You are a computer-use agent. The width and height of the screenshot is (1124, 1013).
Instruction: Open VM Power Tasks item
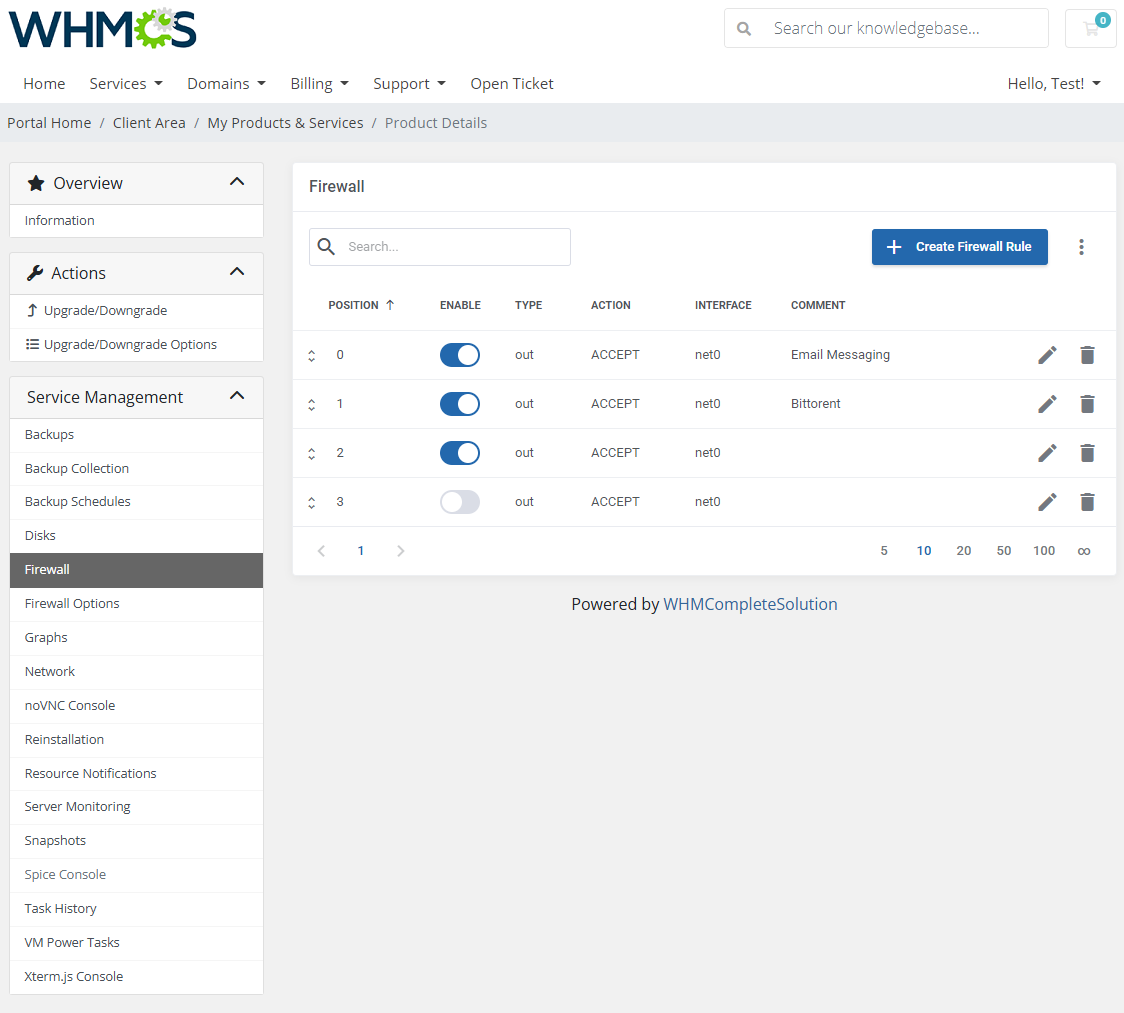tap(136, 943)
